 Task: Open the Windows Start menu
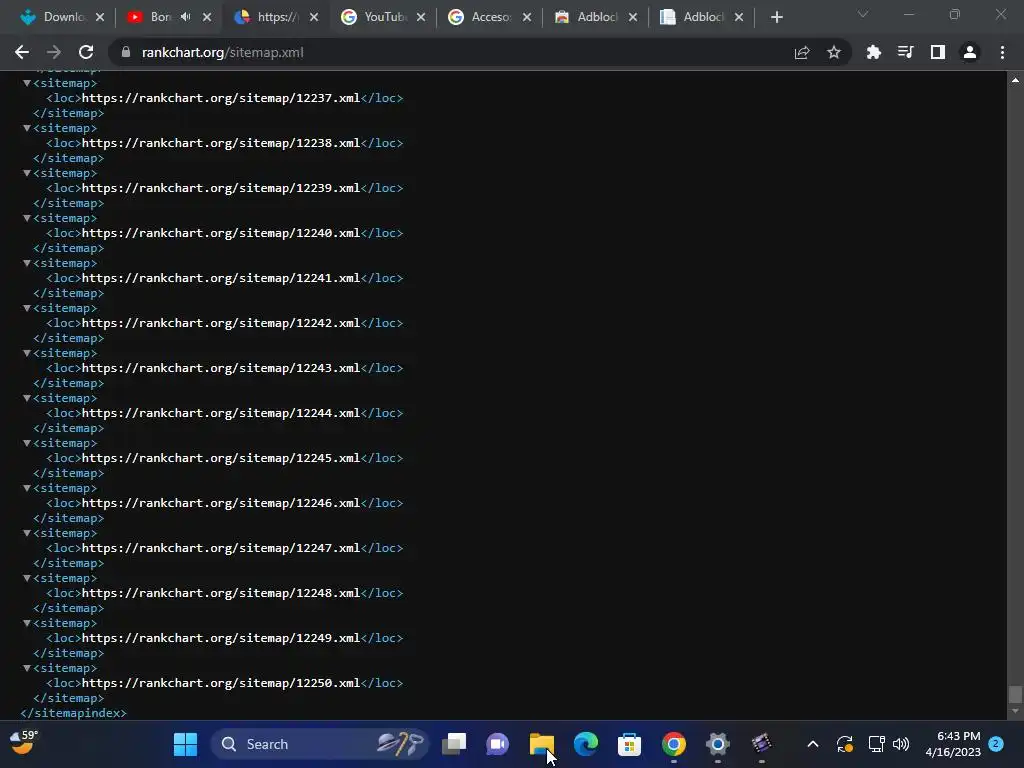click(x=185, y=744)
